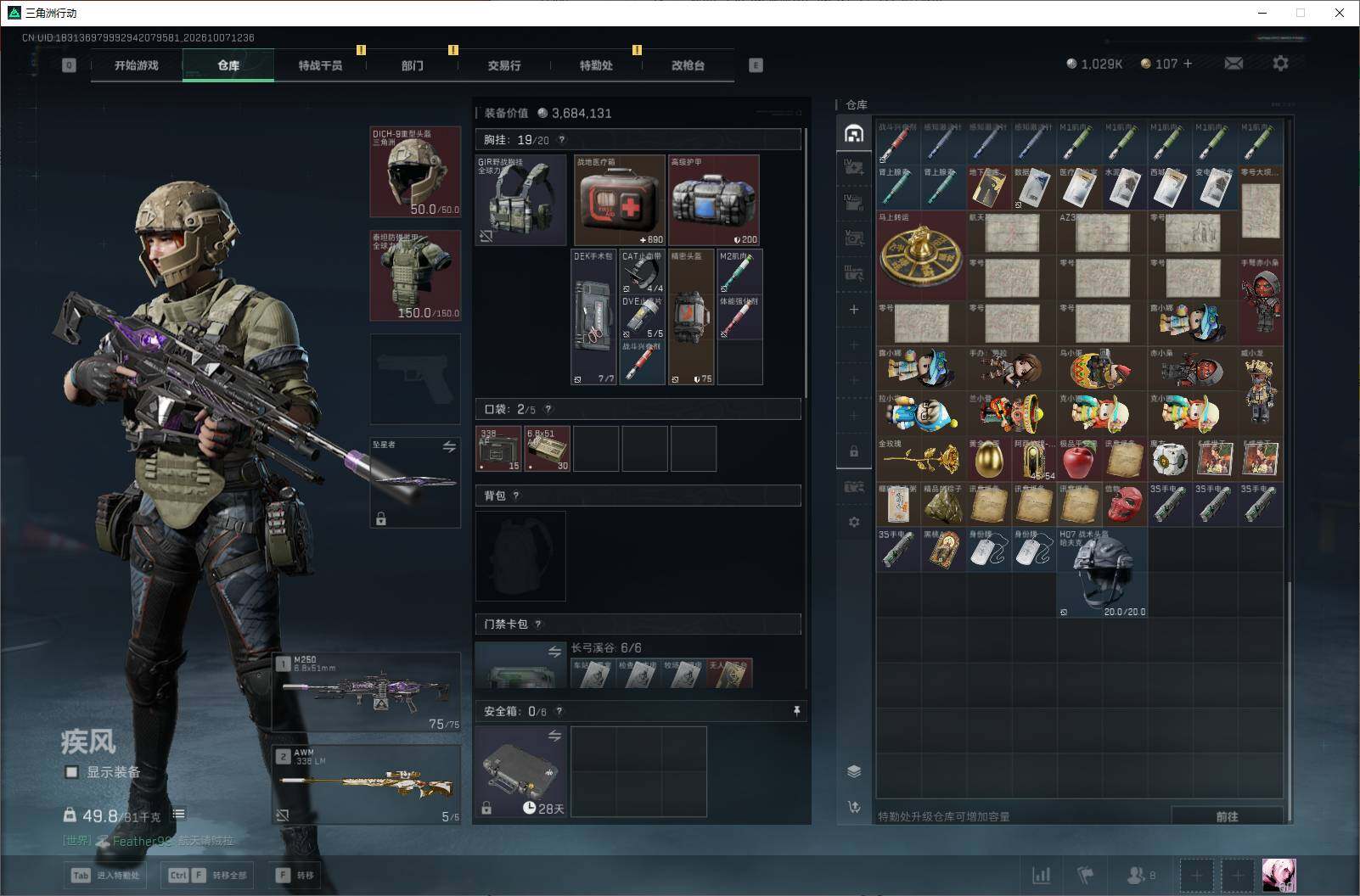Image resolution: width=1360 pixels, height=896 pixels.
Task: Swap the access card pack via arrows icon
Action: [554, 652]
